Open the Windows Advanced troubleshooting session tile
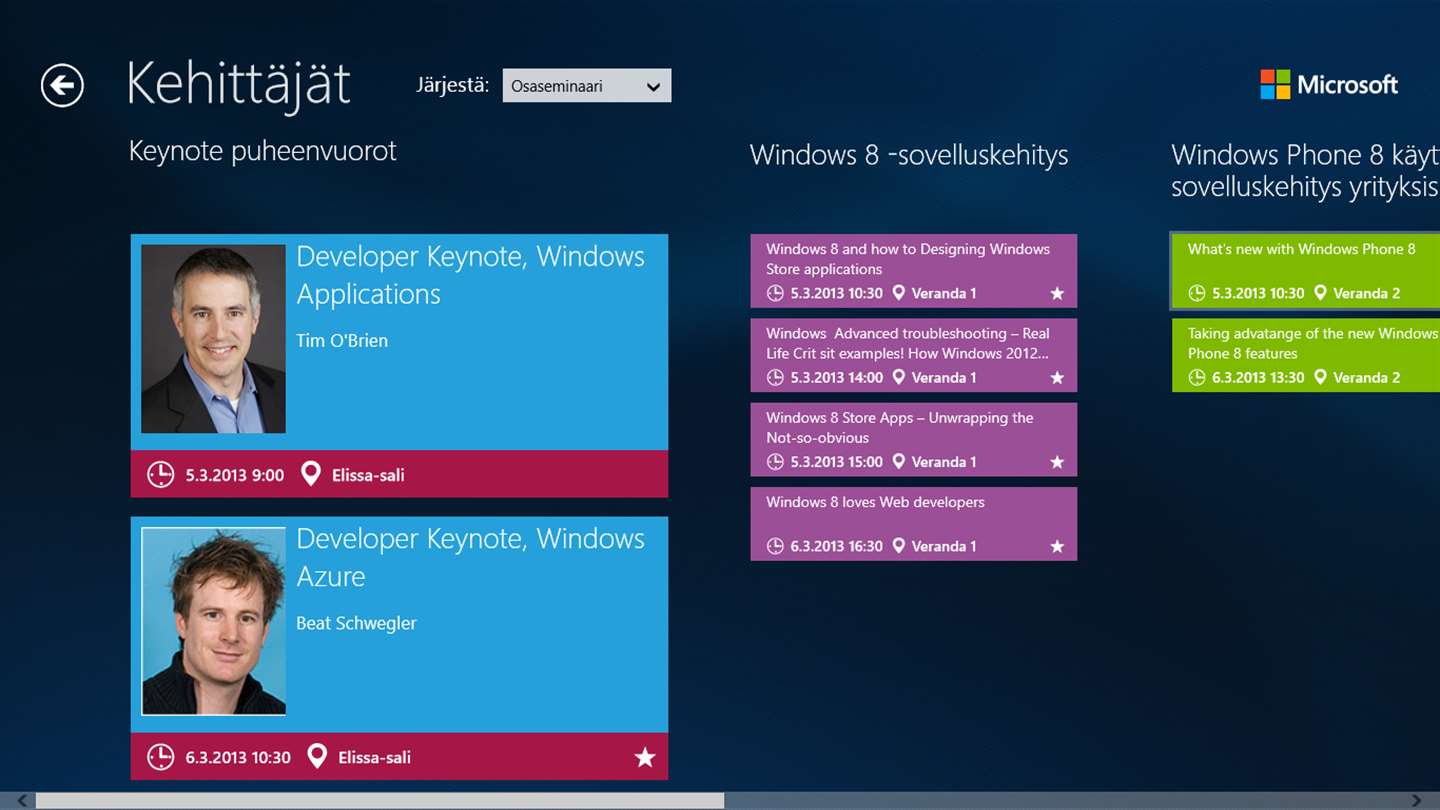This screenshot has width=1440, height=810. (x=914, y=355)
